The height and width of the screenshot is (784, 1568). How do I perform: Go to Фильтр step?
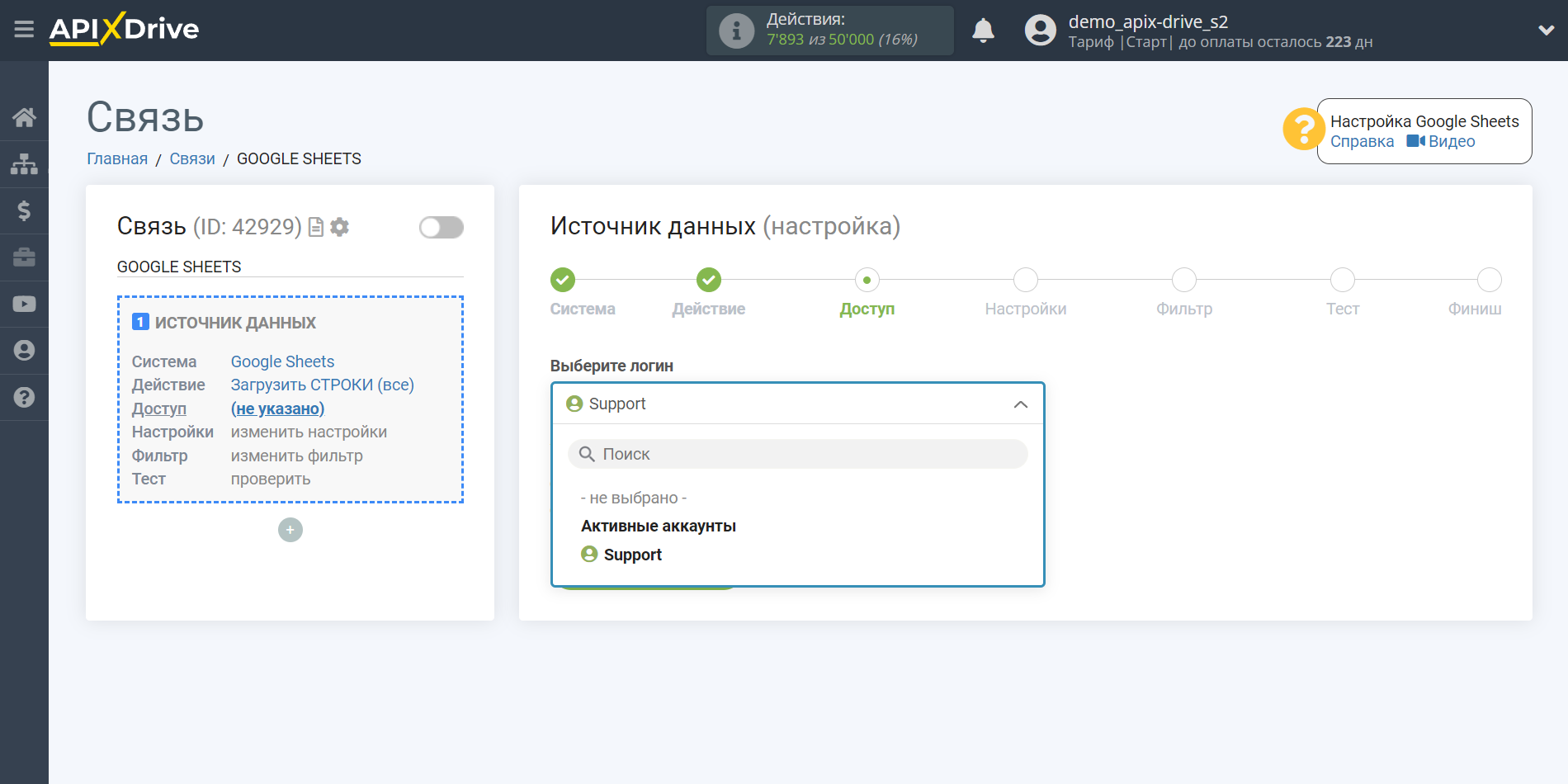pos(1183,280)
